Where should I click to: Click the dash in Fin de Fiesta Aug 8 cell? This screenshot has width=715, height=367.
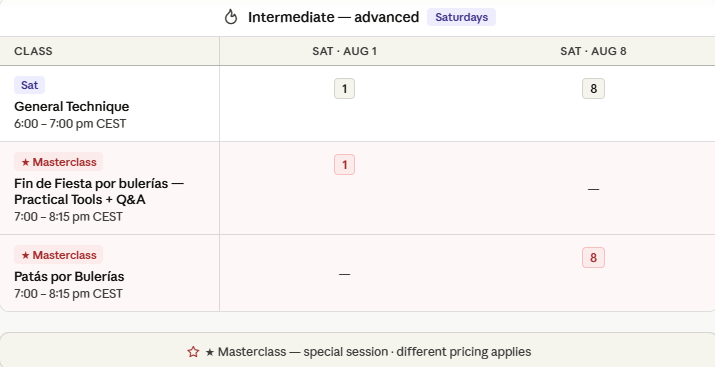click(593, 189)
